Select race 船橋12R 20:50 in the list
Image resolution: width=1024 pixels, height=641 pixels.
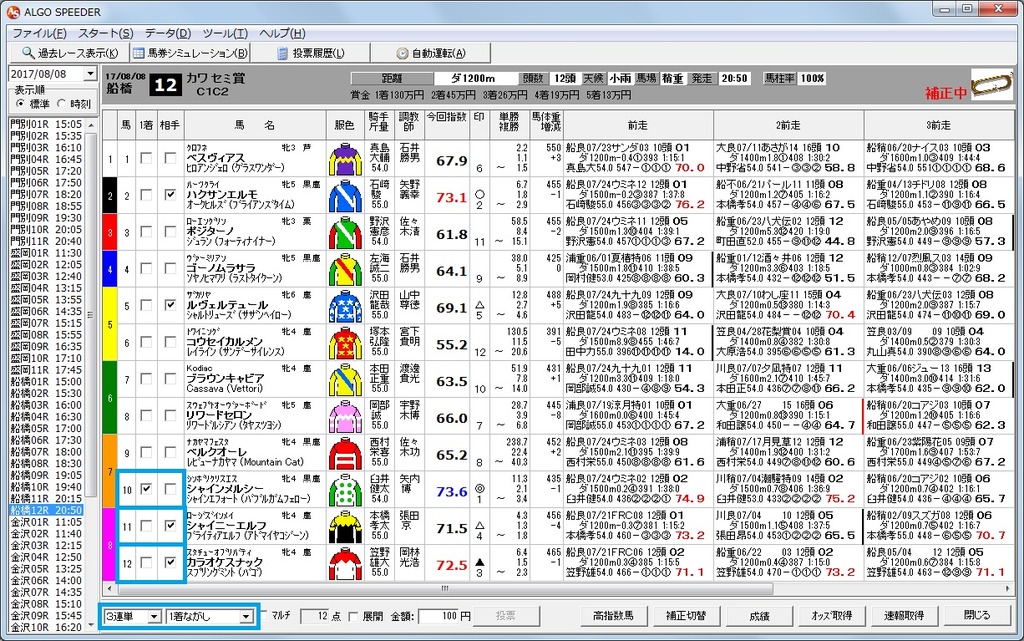[46, 510]
